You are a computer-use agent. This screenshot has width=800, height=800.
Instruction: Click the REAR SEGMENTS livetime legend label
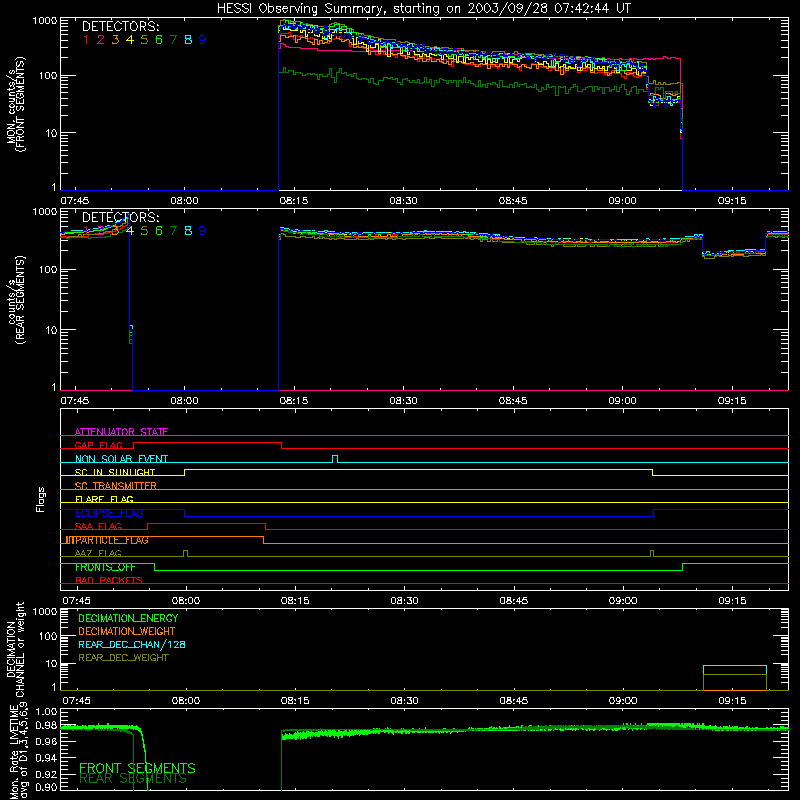pos(133,779)
